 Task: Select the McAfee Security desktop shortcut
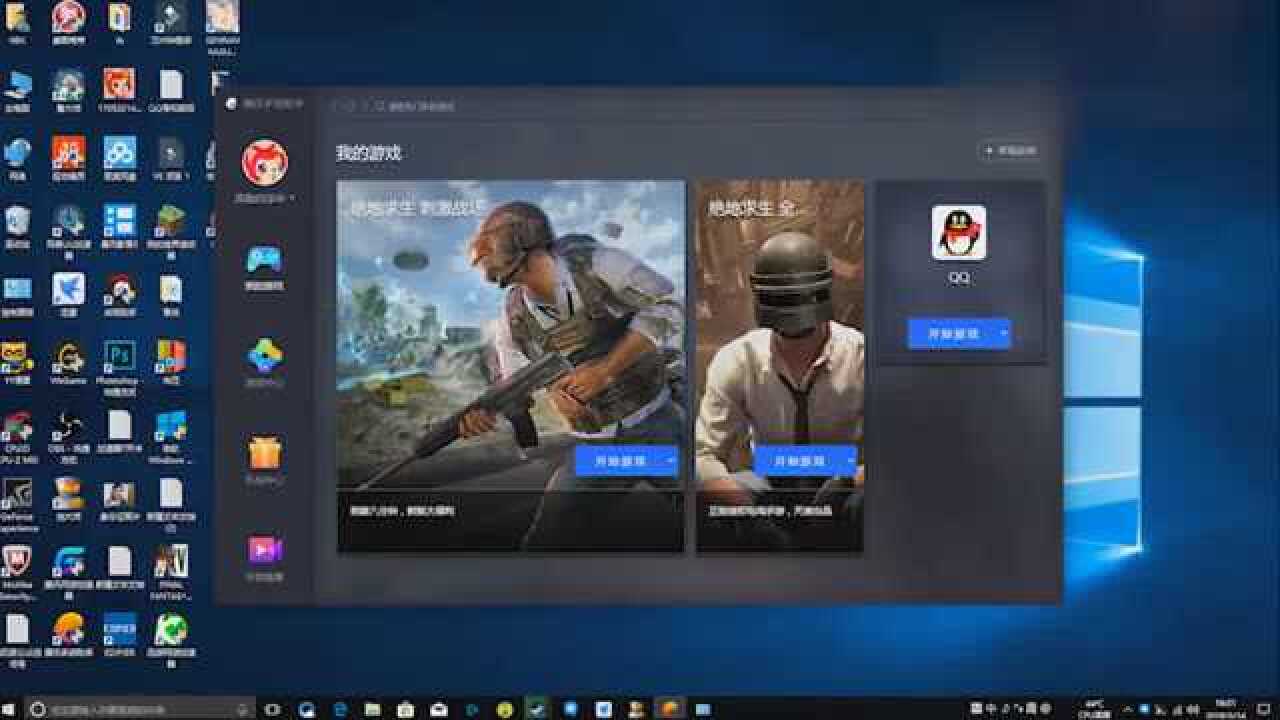[17, 570]
